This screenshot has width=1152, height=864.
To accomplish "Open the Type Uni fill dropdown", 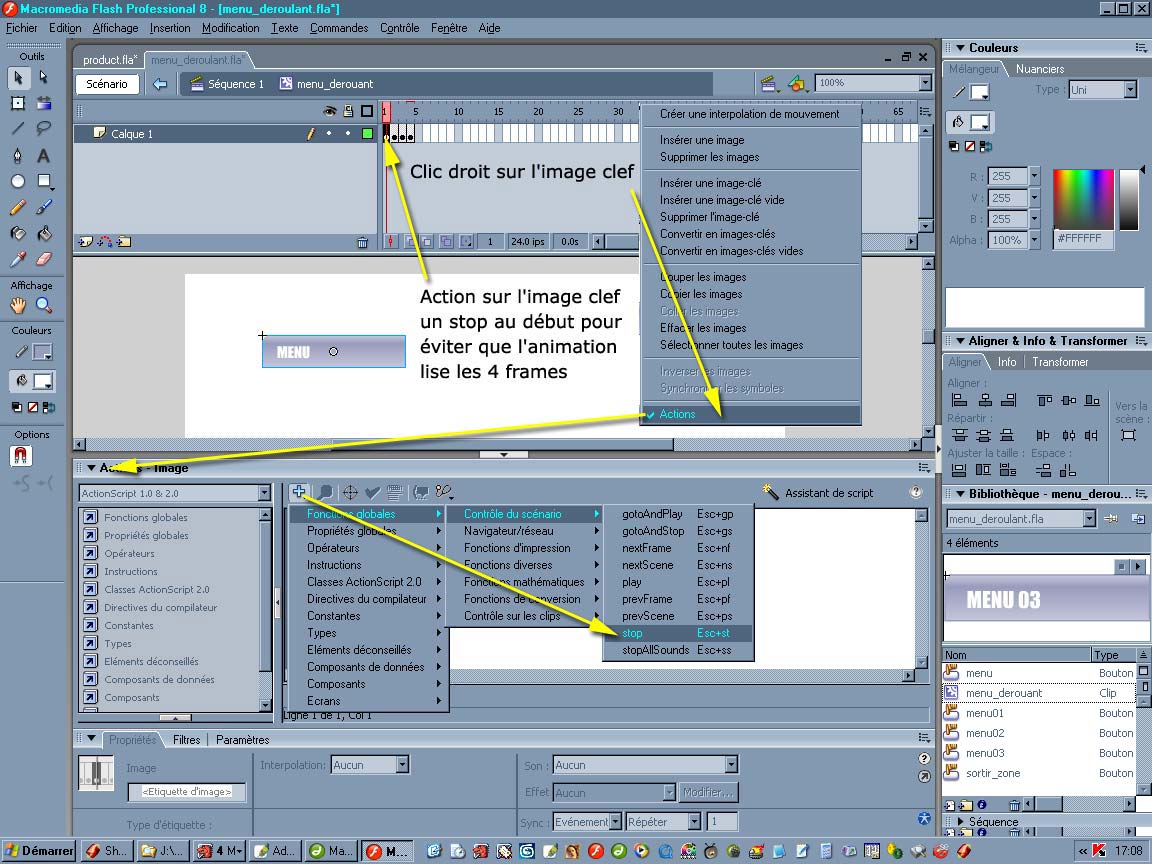I will pyautogui.click(x=1130, y=90).
